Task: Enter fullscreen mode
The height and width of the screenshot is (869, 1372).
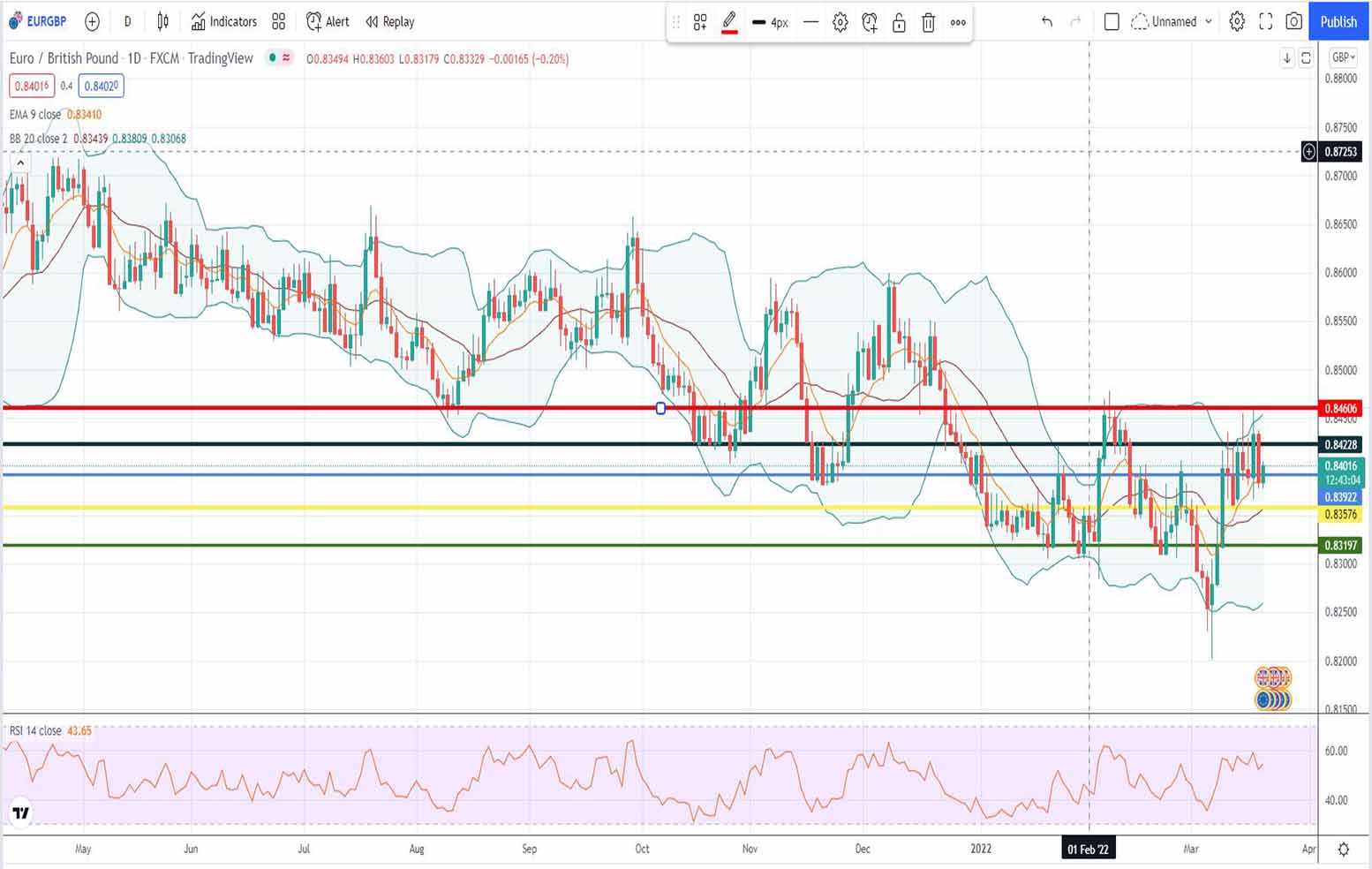Action: 1265,21
